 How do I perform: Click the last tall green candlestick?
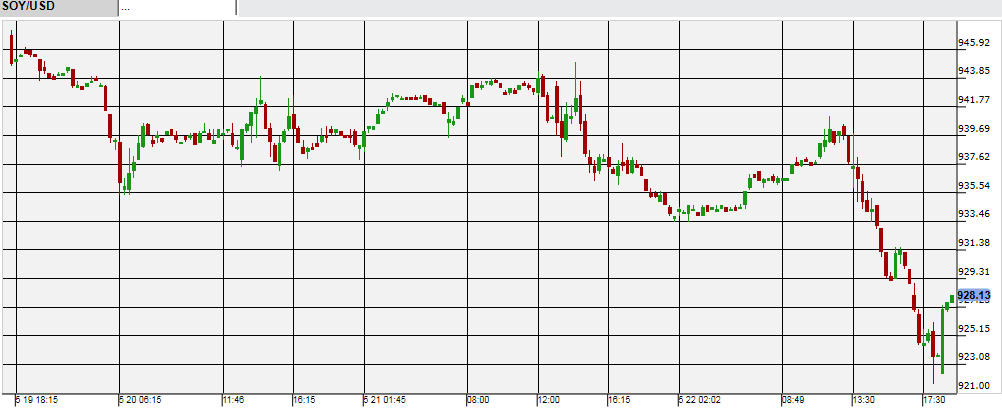(x=942, y=340)
